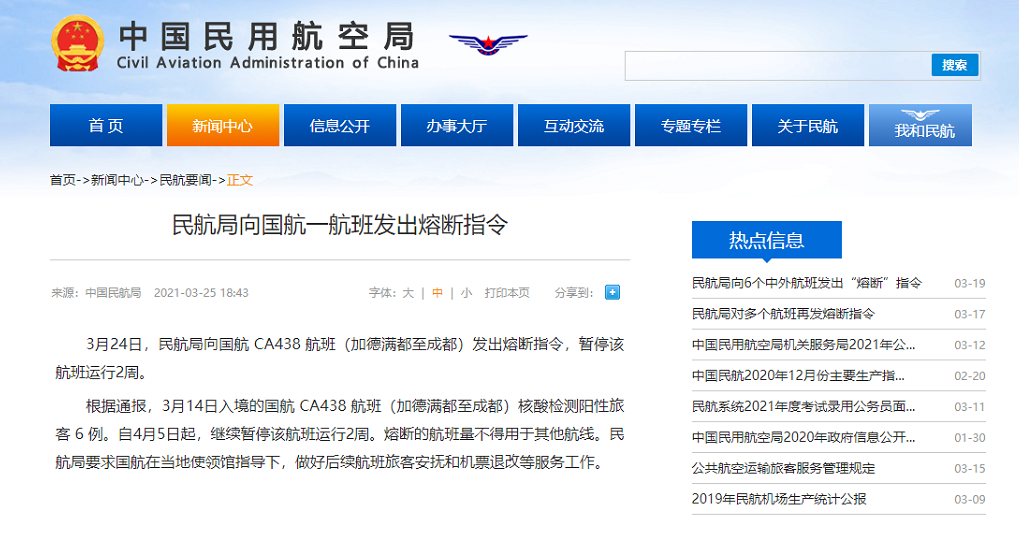Open 2019年民航机场生产统计公报 article

[779, 499]
